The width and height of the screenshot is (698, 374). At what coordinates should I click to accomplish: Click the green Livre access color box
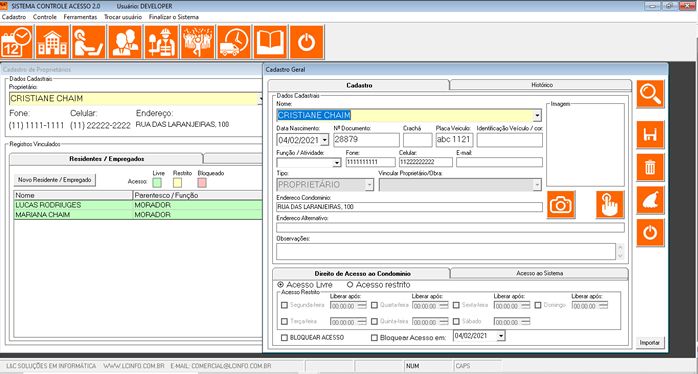tap(157, 182)
